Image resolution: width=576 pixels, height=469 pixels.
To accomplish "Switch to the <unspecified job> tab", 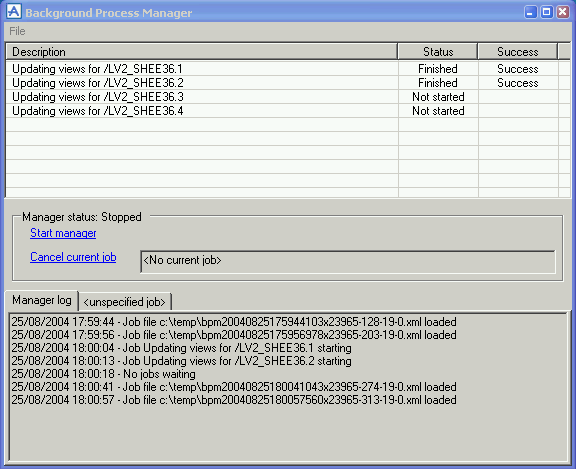I will (x=125, y=302).
